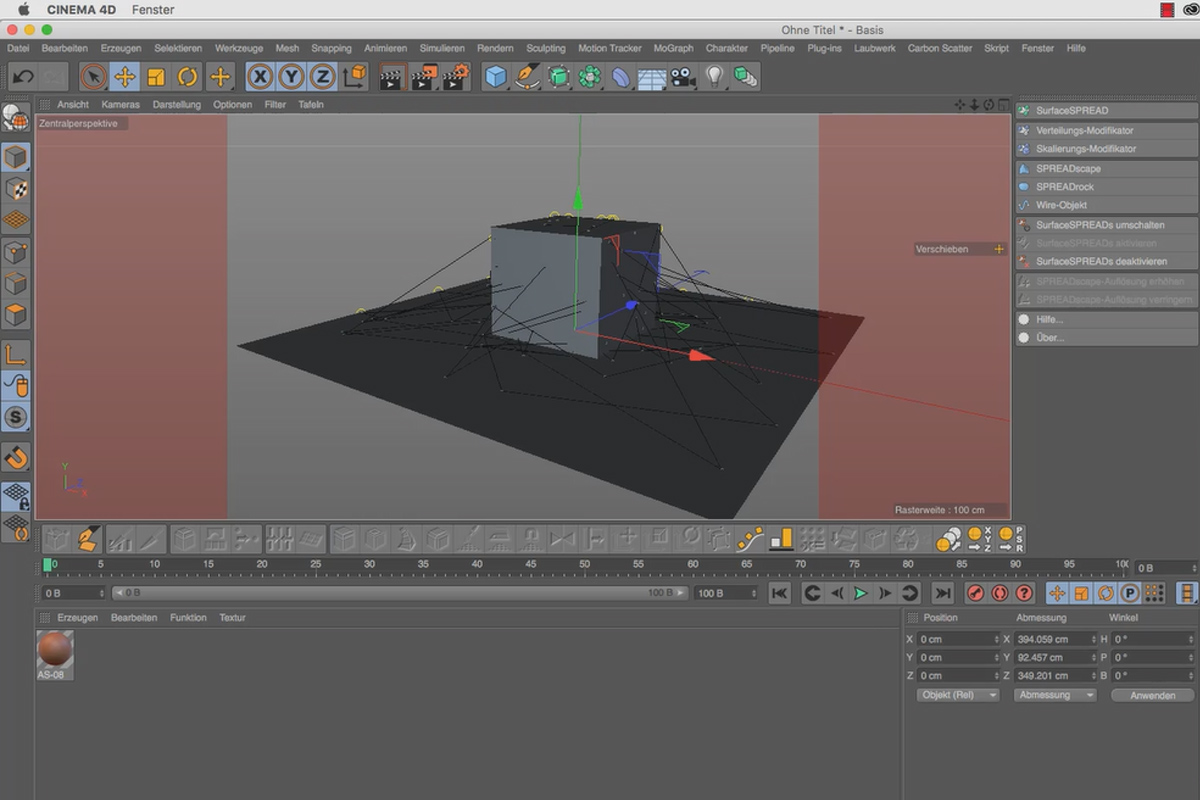Viewport: 1200px width, 800px height.
Task: Open the MoGraph menu
Action: click(x=673, y=48)
